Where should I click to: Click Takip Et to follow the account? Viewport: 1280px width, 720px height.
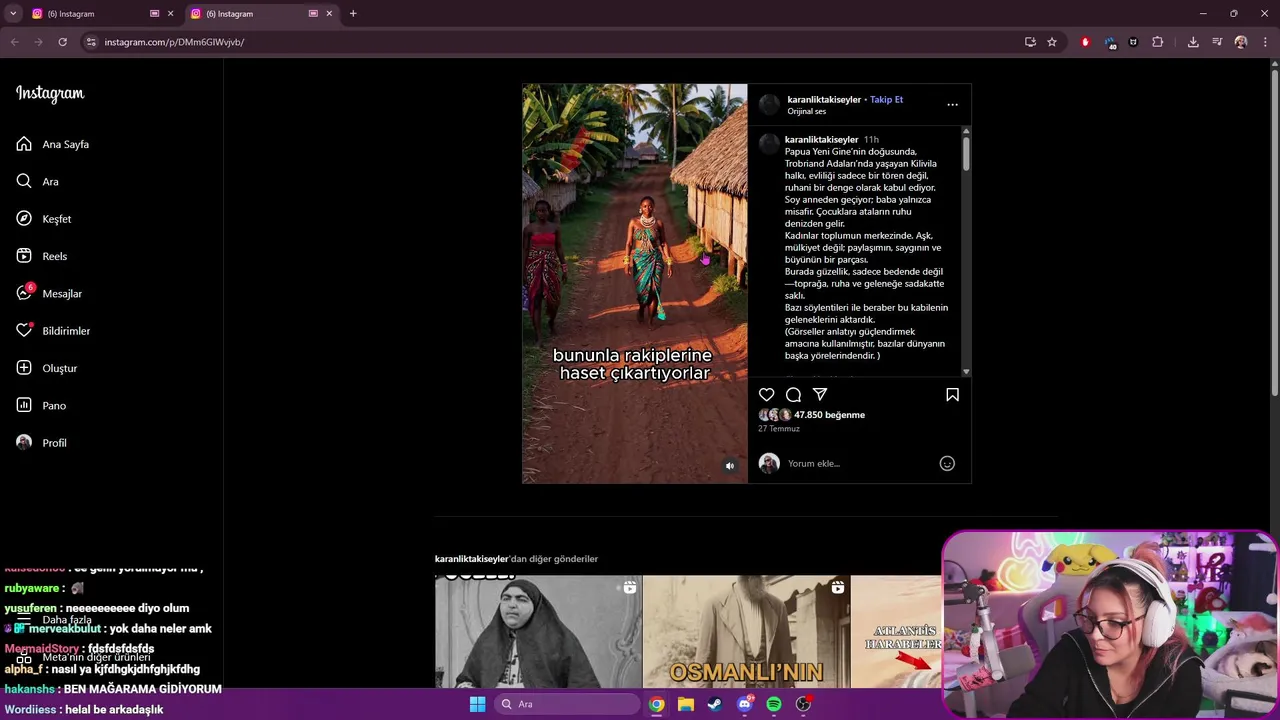(x=886, y=100)
